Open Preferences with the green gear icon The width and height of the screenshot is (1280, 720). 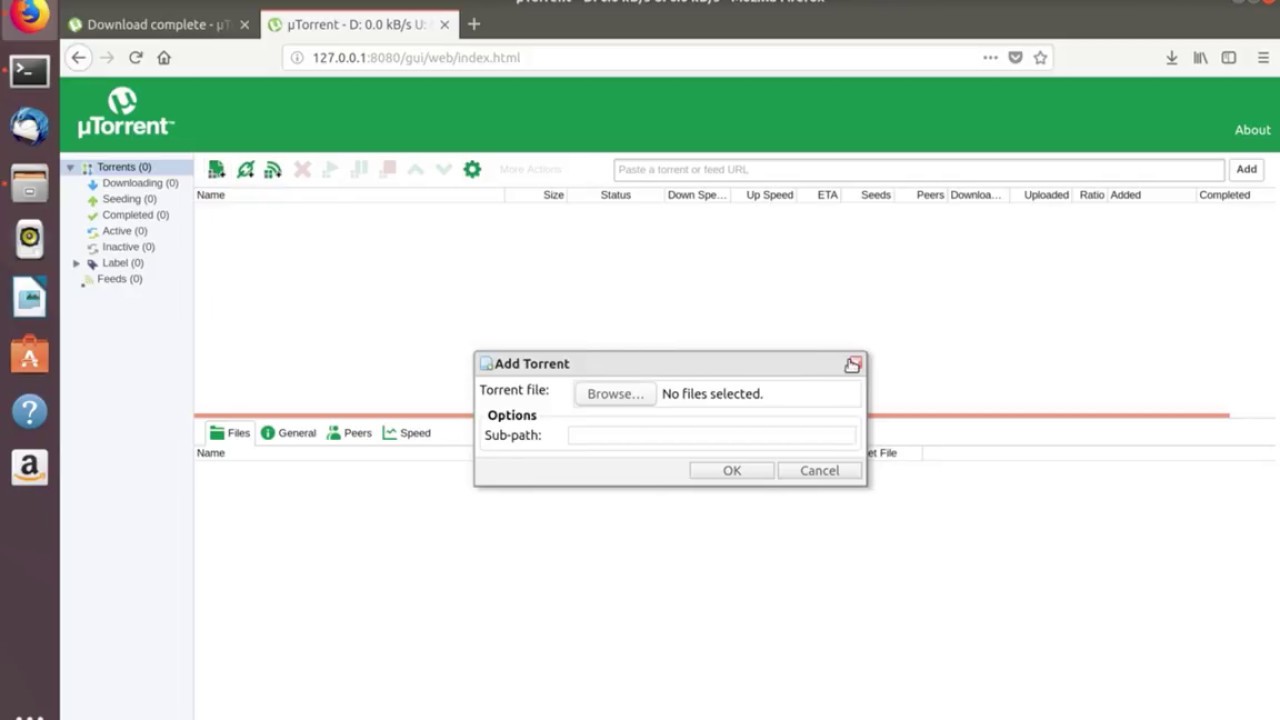coord(472,170)
